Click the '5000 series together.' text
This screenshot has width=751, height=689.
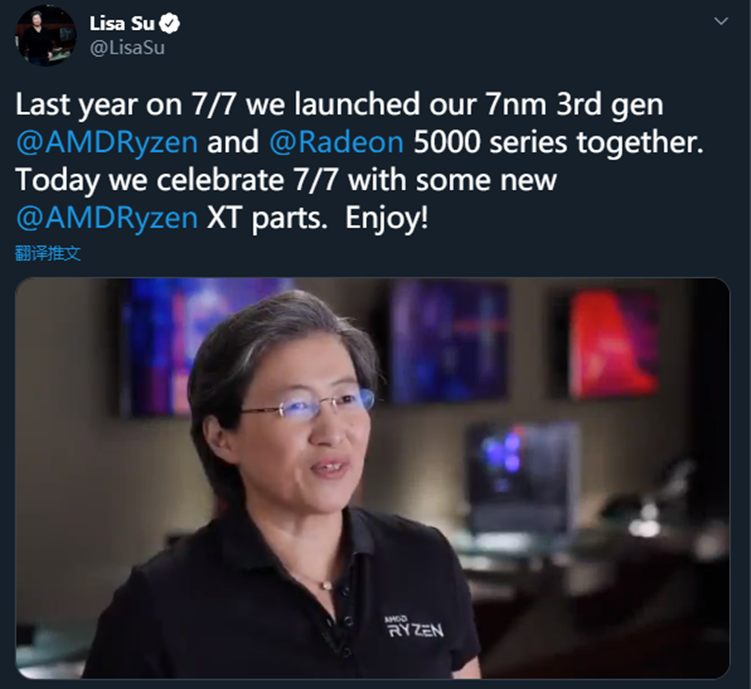point(558,142)
